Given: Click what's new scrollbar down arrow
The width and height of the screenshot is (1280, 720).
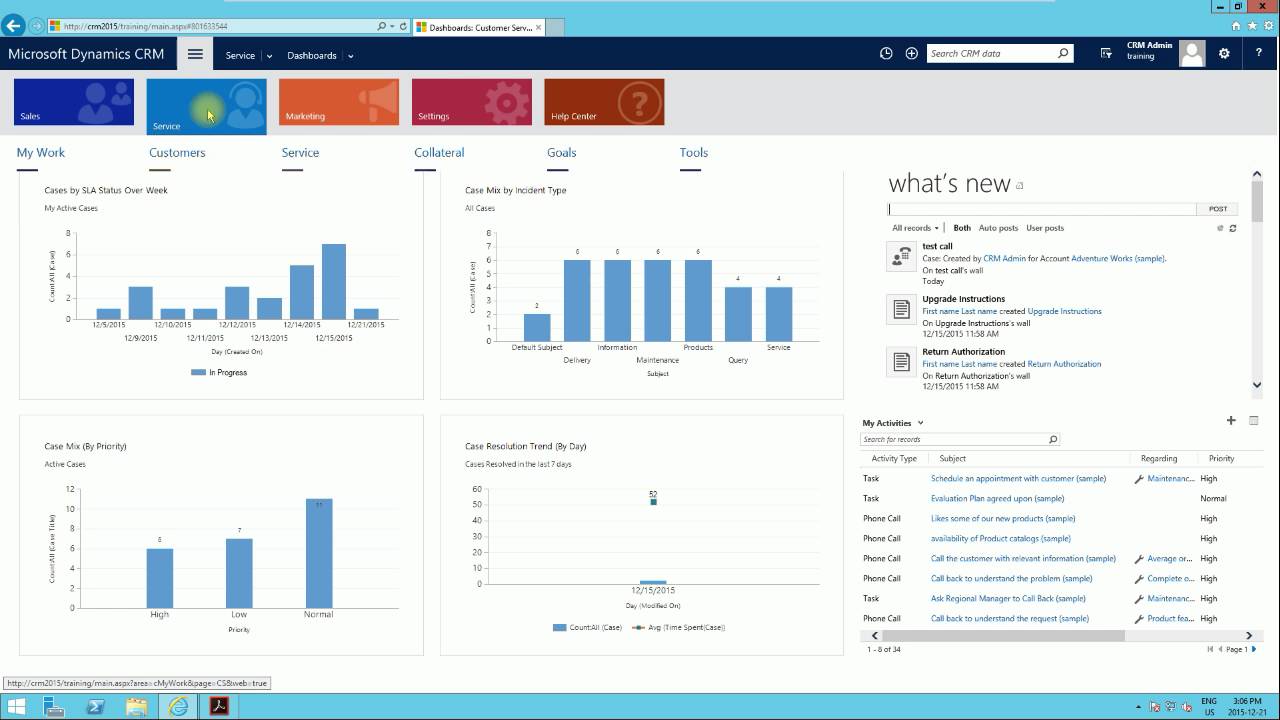Looking at the screenshot, I should (x=1257, y=385).
